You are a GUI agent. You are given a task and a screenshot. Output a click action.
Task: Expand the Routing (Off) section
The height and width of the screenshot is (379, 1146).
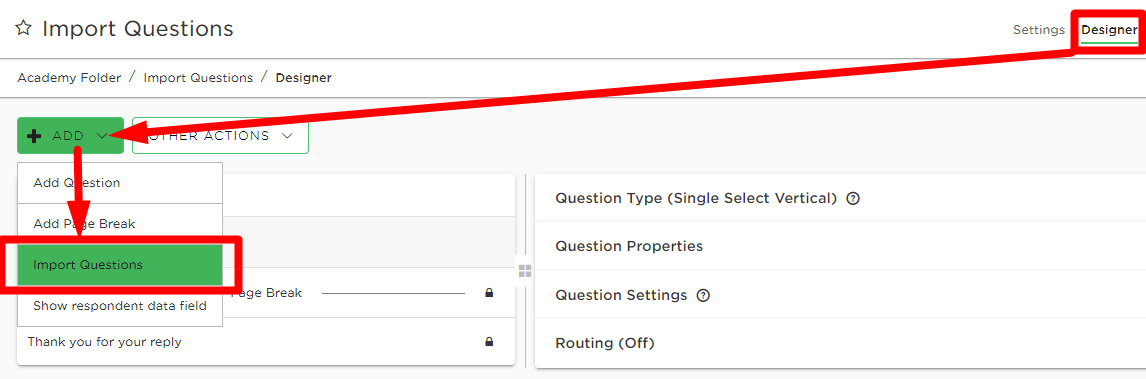click(840, 343)
